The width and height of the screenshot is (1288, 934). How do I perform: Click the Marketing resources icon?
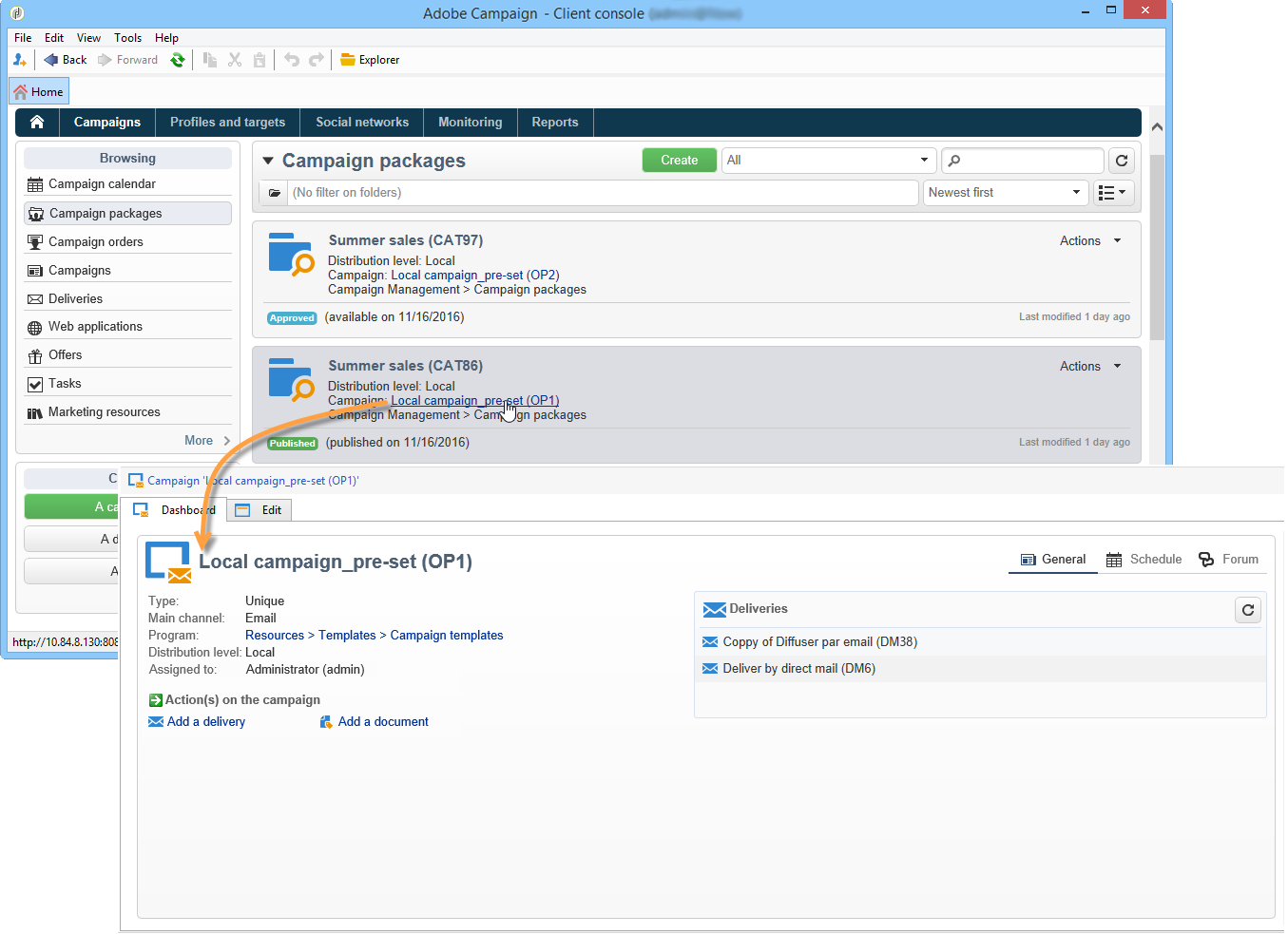(35, 412)
